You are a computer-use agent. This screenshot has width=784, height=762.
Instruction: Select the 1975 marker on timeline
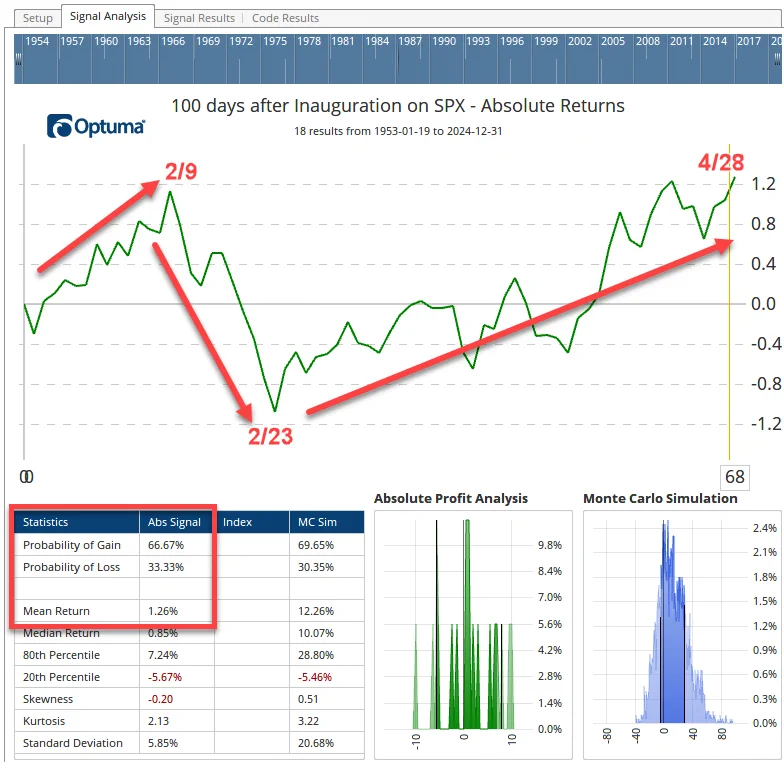[x=275, y=41]
